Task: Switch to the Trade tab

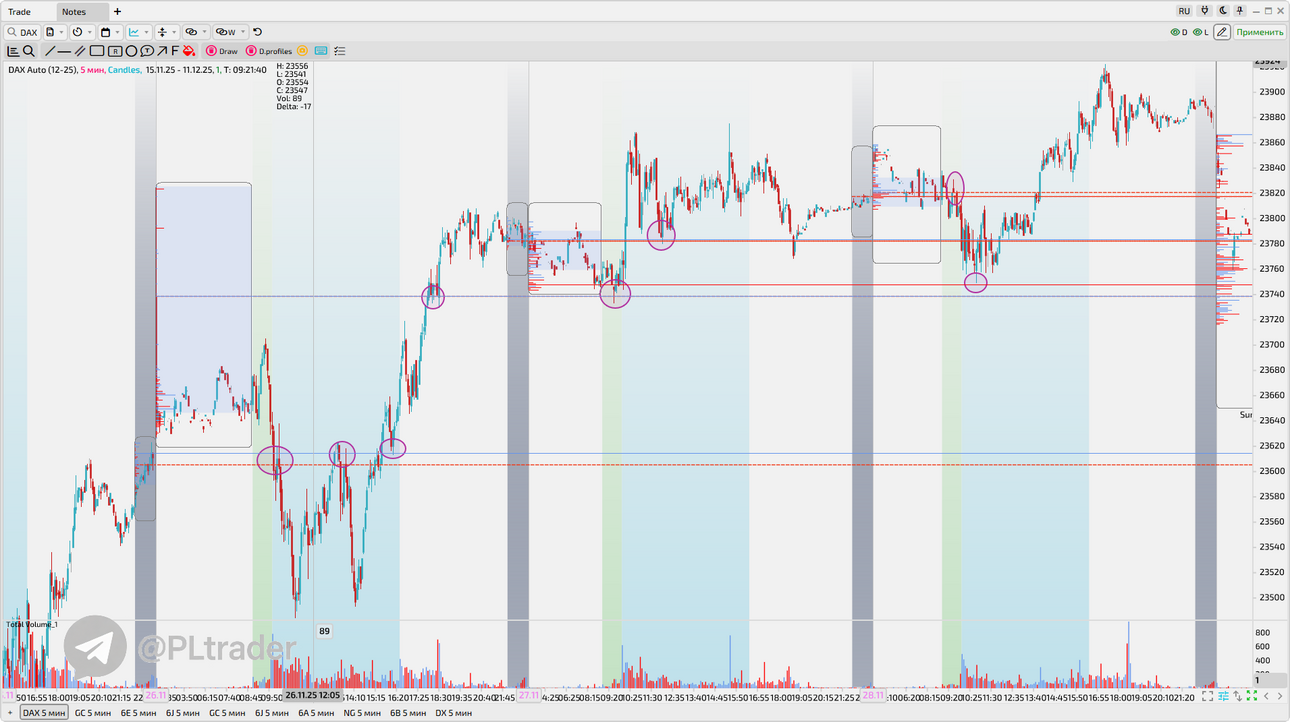Action: (x=19, y=12)
